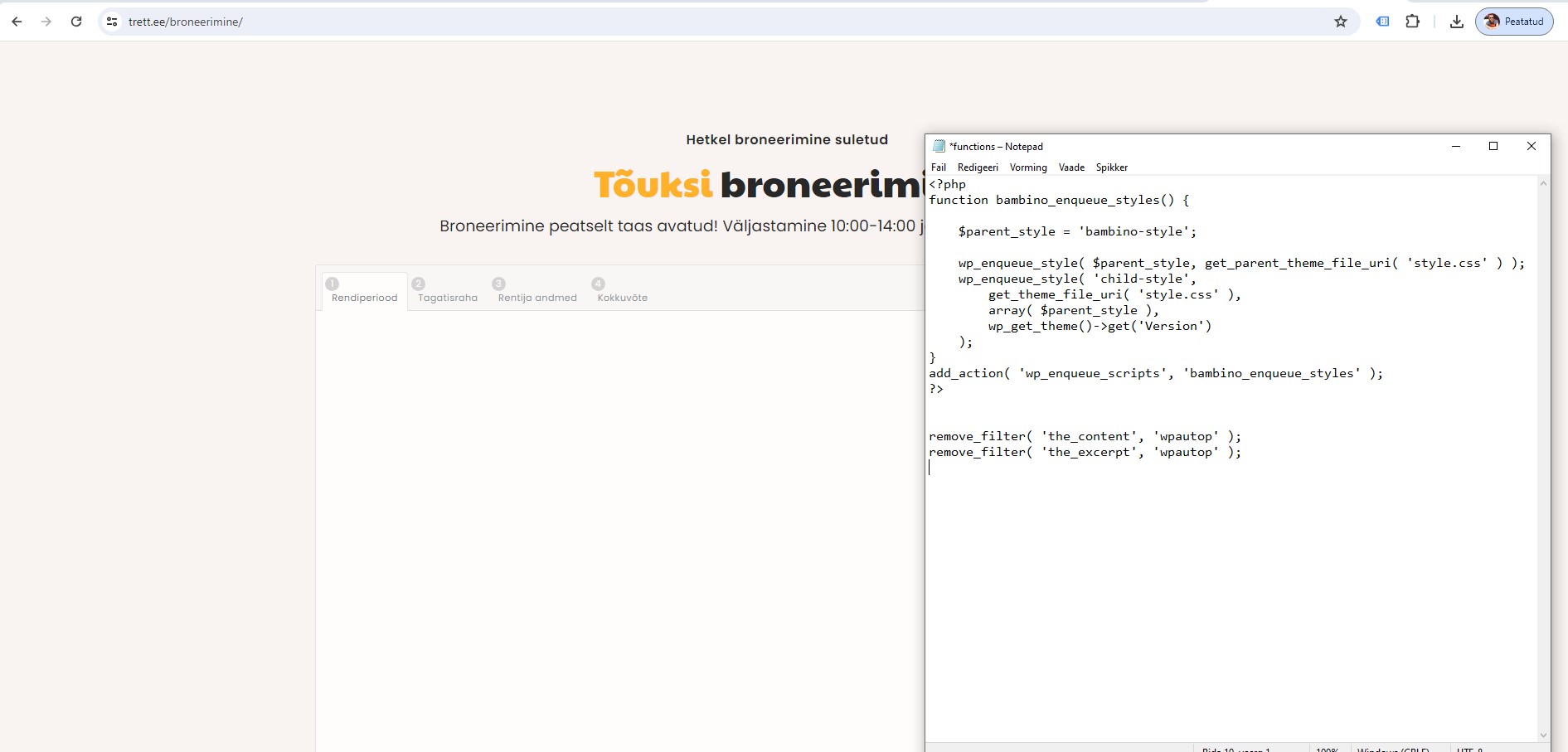Image resolution: width=1568 pixels, height=752 pixels.
Task: Open the Fail menu in Notepad
Action: point(939,167)
